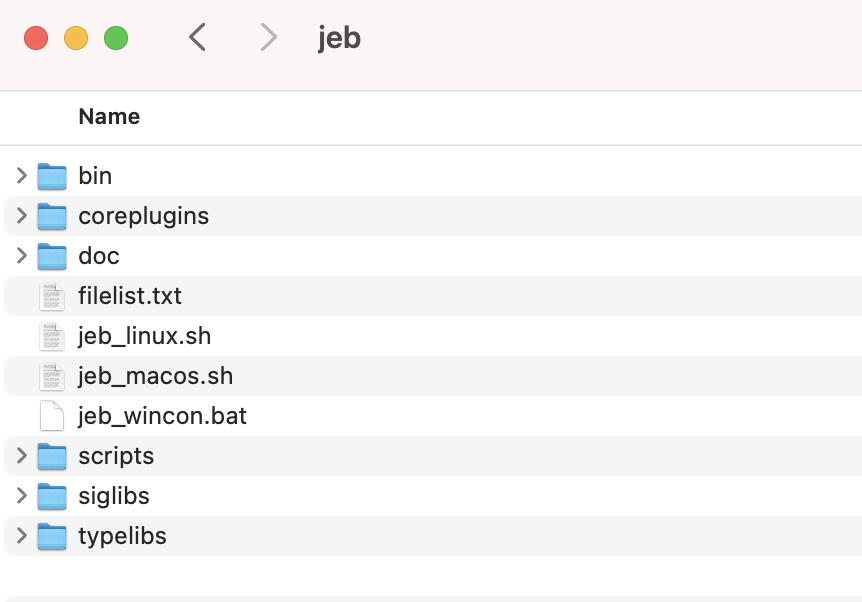This screenshot has height=602, width=862.
Task: Expand the coreplugins folder chevron
Action: pyautogui.click(x=21, y=216)
